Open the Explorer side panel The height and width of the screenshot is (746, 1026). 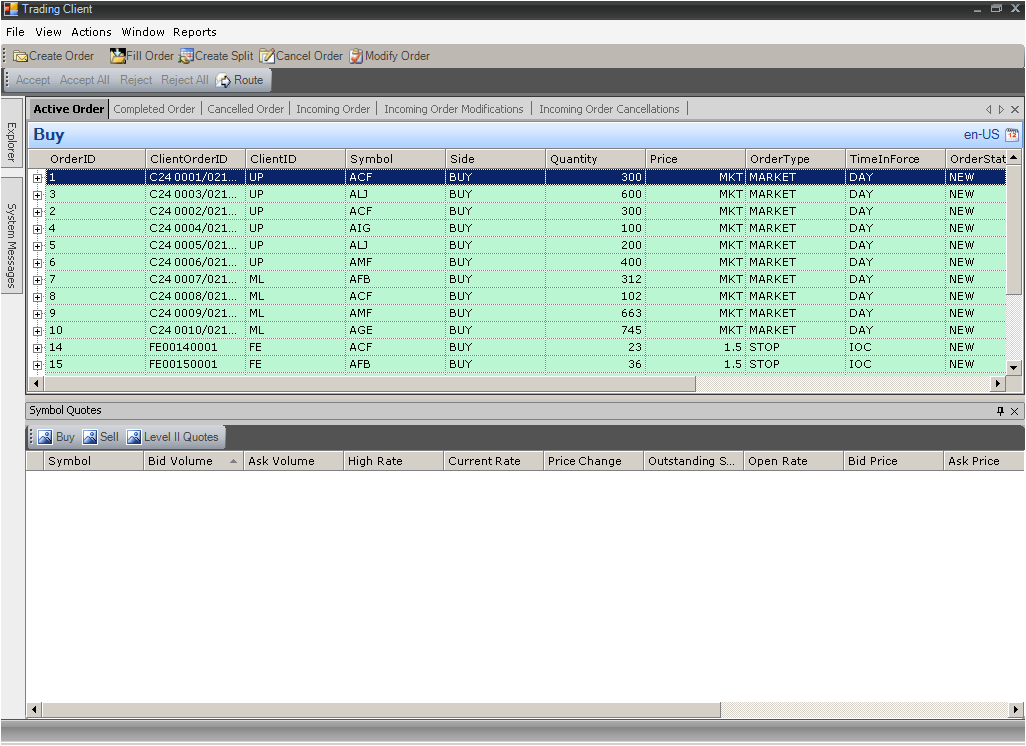(x=11, y=140)
